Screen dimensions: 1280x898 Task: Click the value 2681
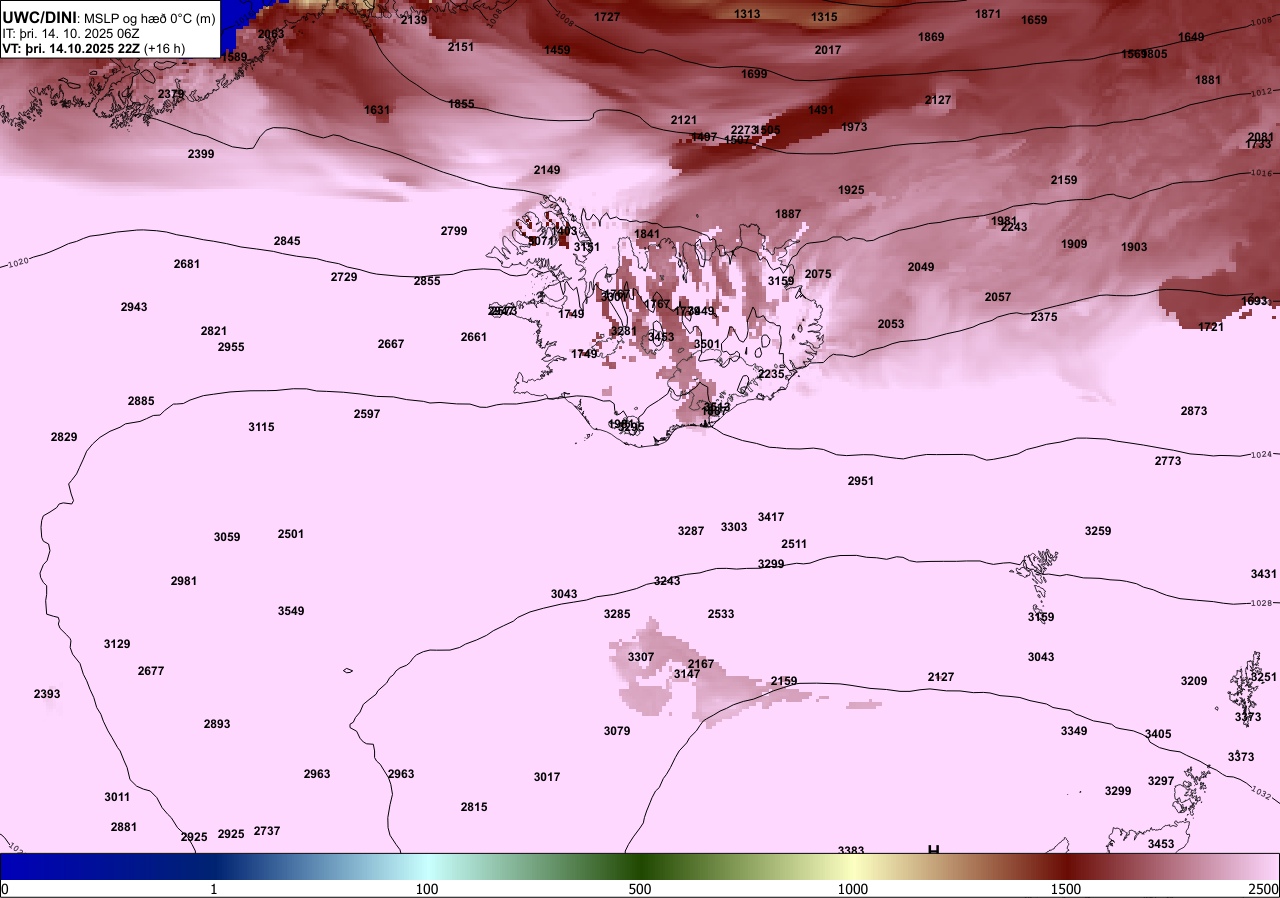pyautogui.click(x=187, y=264)
